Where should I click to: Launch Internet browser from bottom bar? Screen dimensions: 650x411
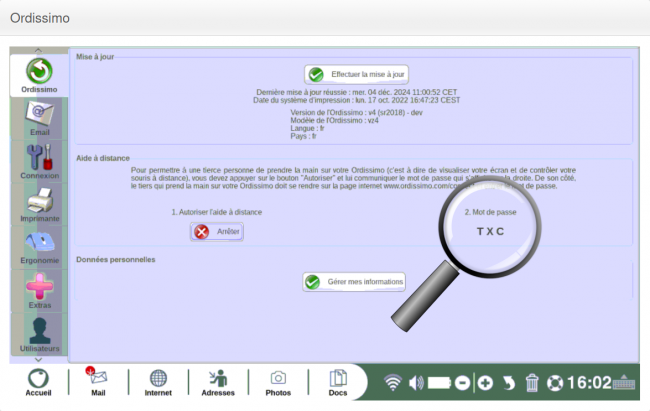tap(158, 383)
